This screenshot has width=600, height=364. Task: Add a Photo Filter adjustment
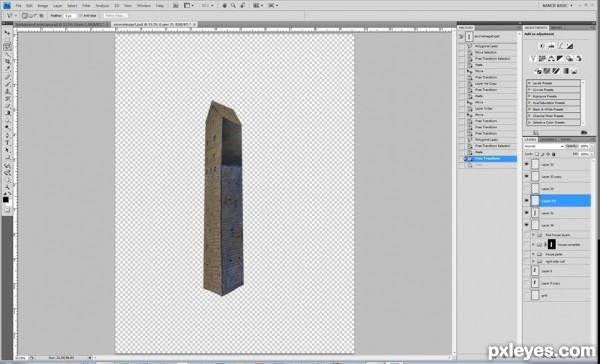click(570, 59)
